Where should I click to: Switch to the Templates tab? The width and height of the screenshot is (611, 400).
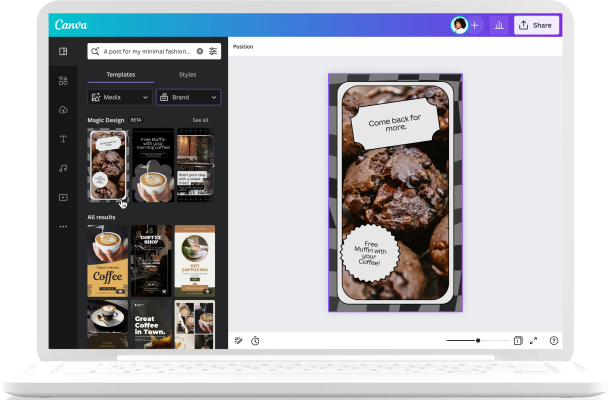tap(120, 75)
